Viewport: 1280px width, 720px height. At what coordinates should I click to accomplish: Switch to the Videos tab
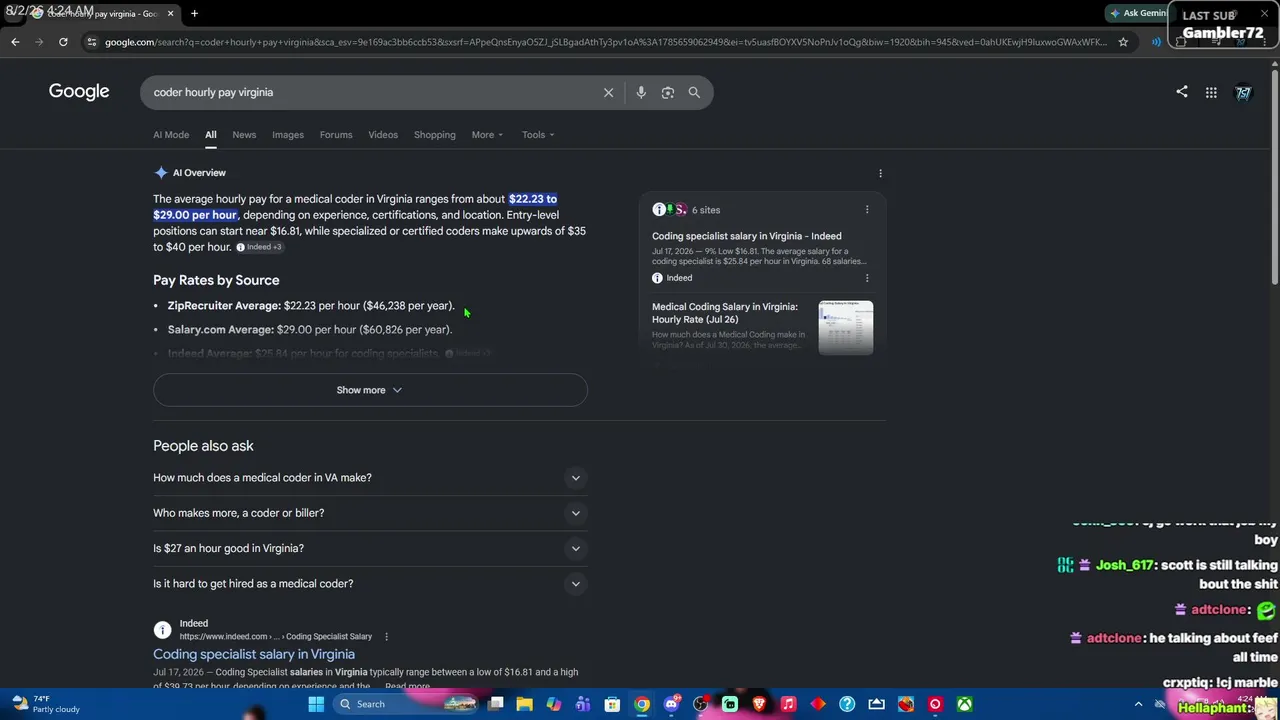point(383,135)
